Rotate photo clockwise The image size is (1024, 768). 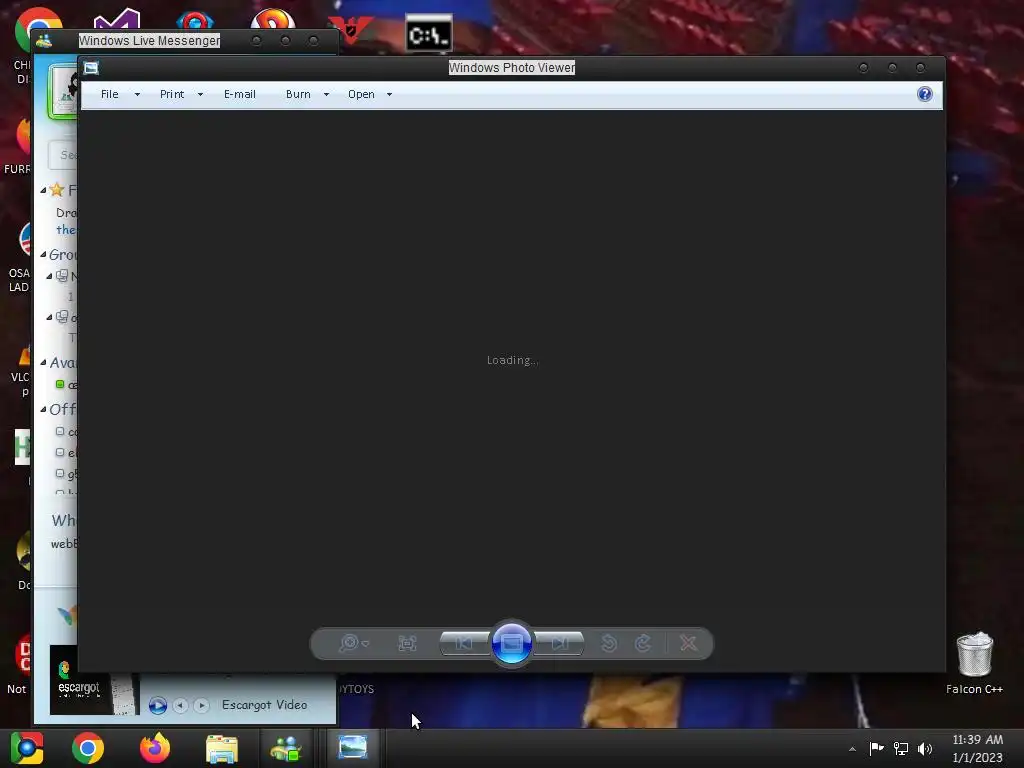[643, 643]
